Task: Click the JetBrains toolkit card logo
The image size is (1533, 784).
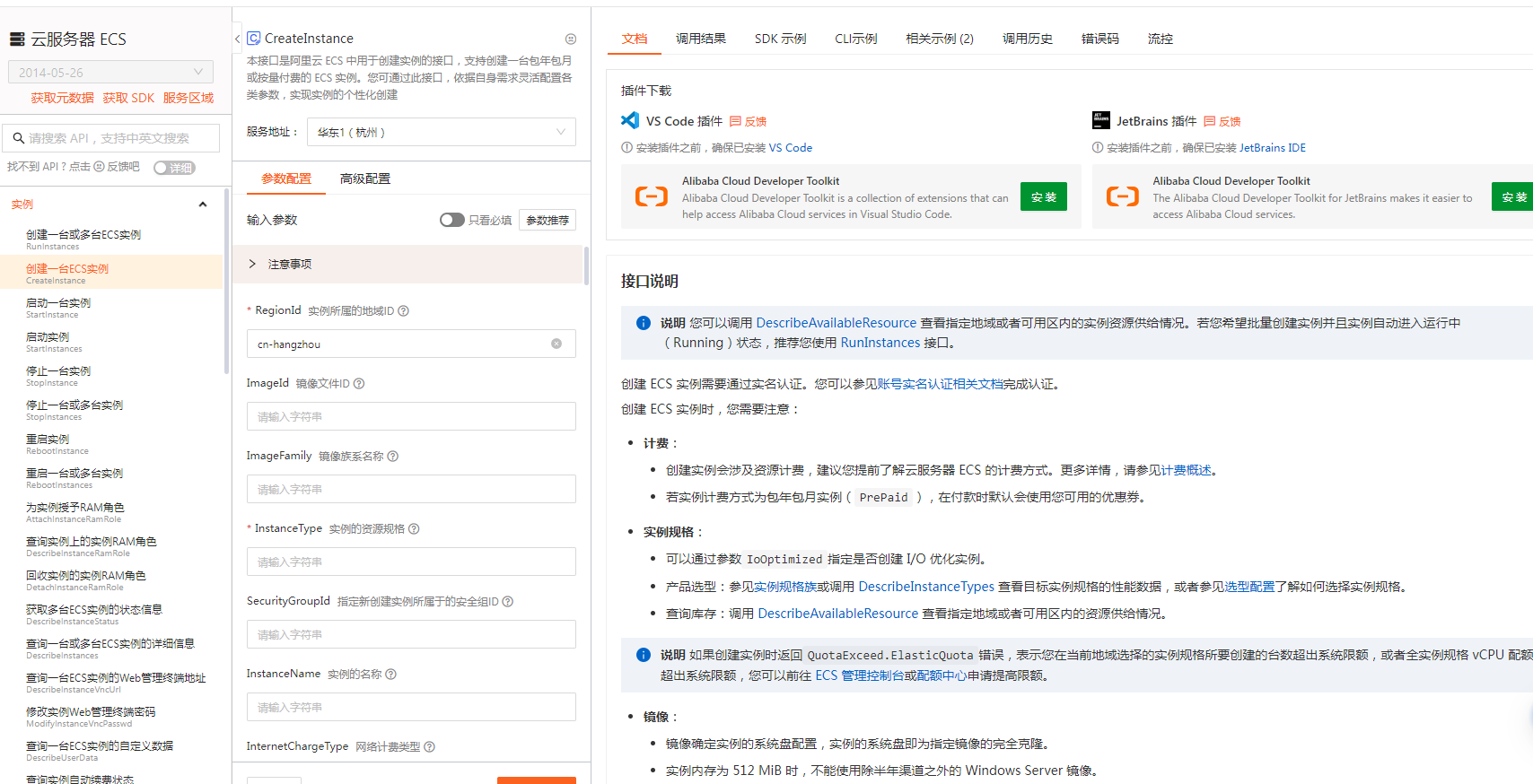Action: [x=1123, y=196]
